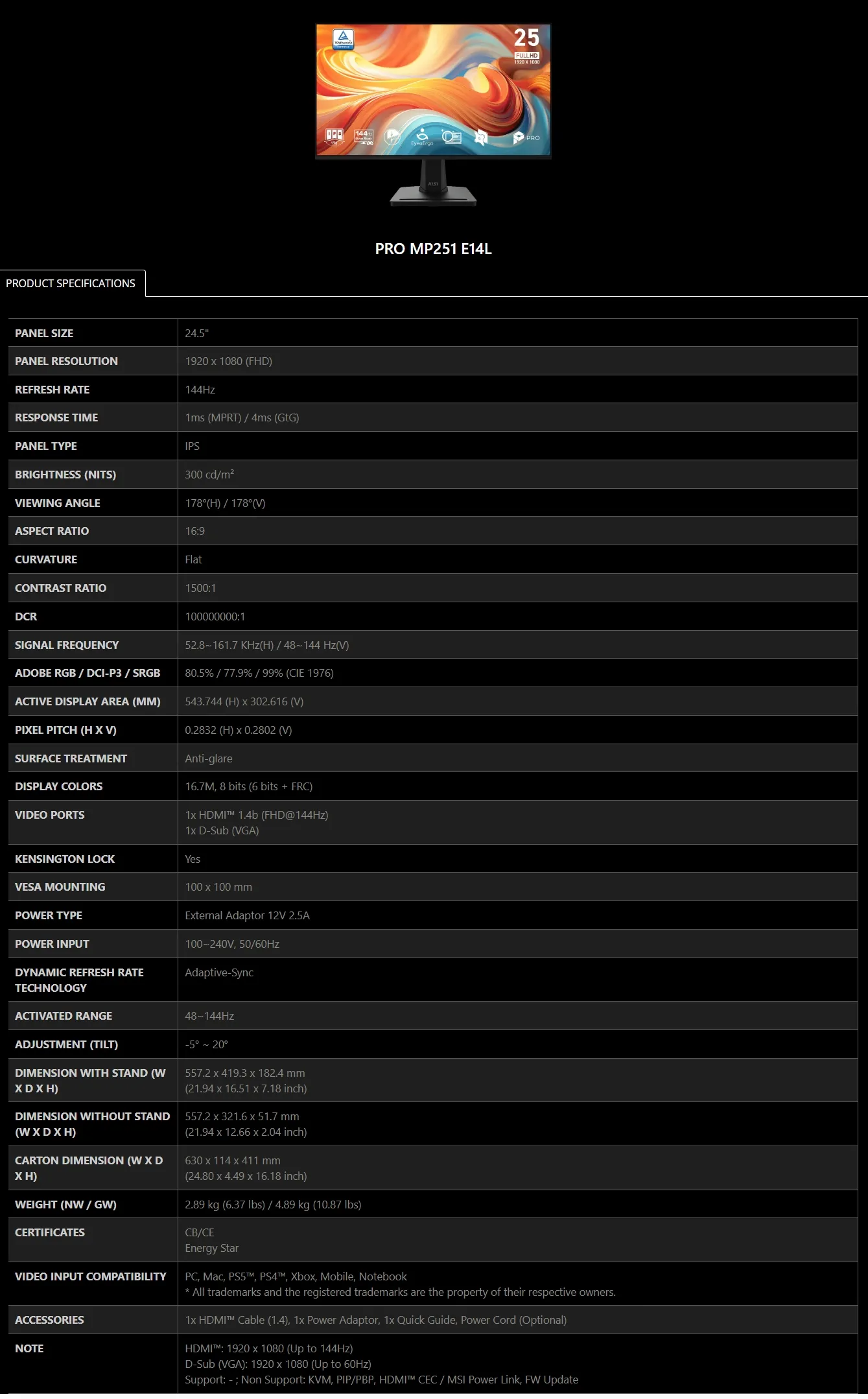Click the EyesErgo icon on the monitor

422,137
